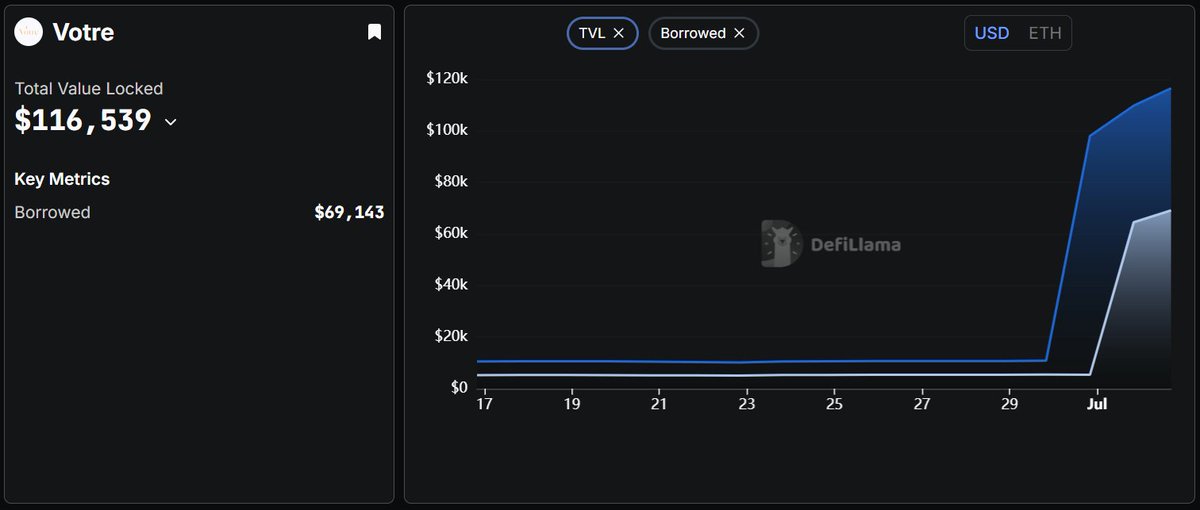The width and height of the screenshot is (1200, 510).
Task: Click the Votre protocol logo icon
Action: coord(28,32)
